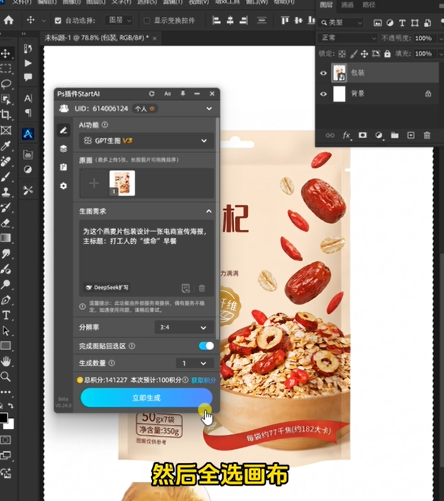Filter layers by type (T) icon
This screenshot has height=501, width=444.
pos(402,23)
